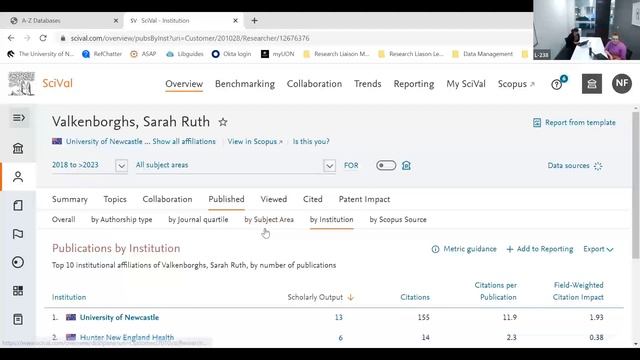Open the Libguides bookmark
Screen dimensions: 640x360
pyautogui.click(x=184, y=54)
